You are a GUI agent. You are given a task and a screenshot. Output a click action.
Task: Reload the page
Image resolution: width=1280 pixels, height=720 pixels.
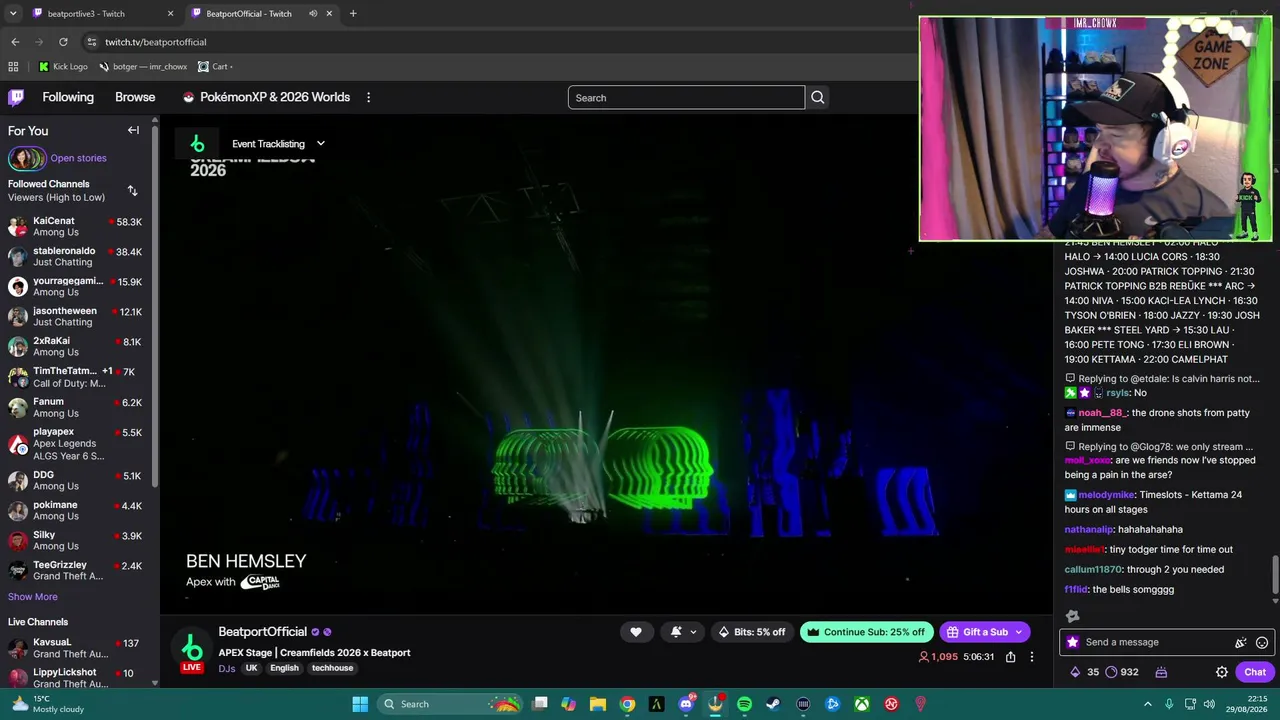pyautogui.click(x=63, y=42)
